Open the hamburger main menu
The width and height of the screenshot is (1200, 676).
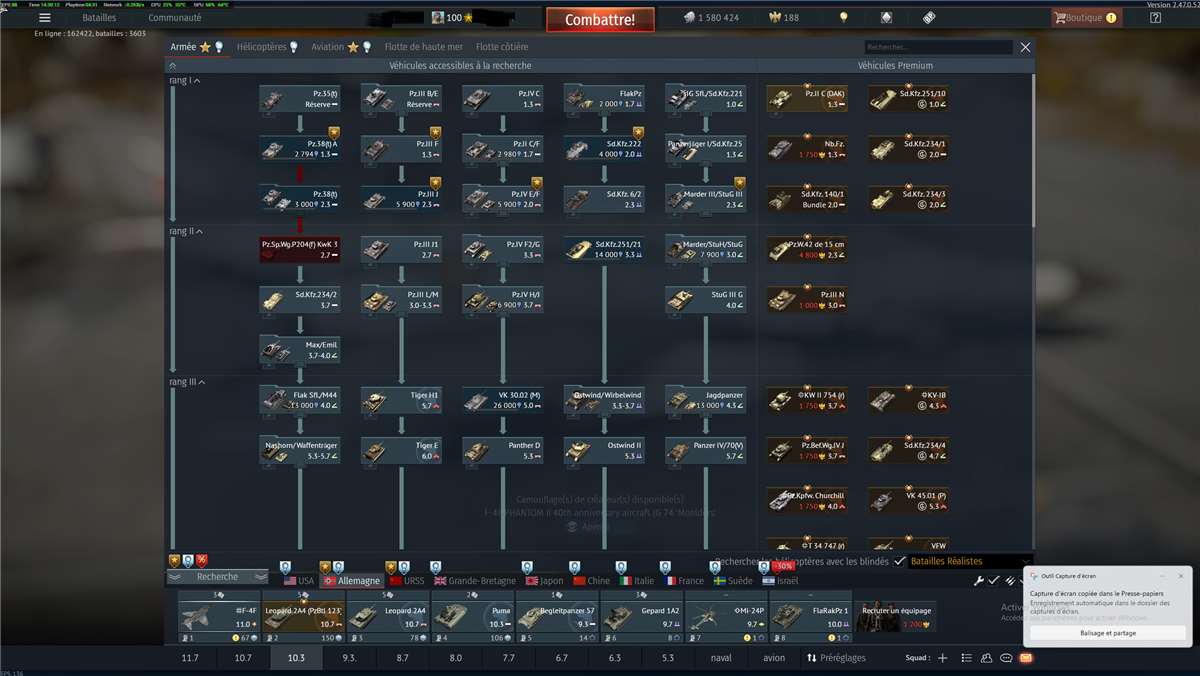[x=45, y=18]
